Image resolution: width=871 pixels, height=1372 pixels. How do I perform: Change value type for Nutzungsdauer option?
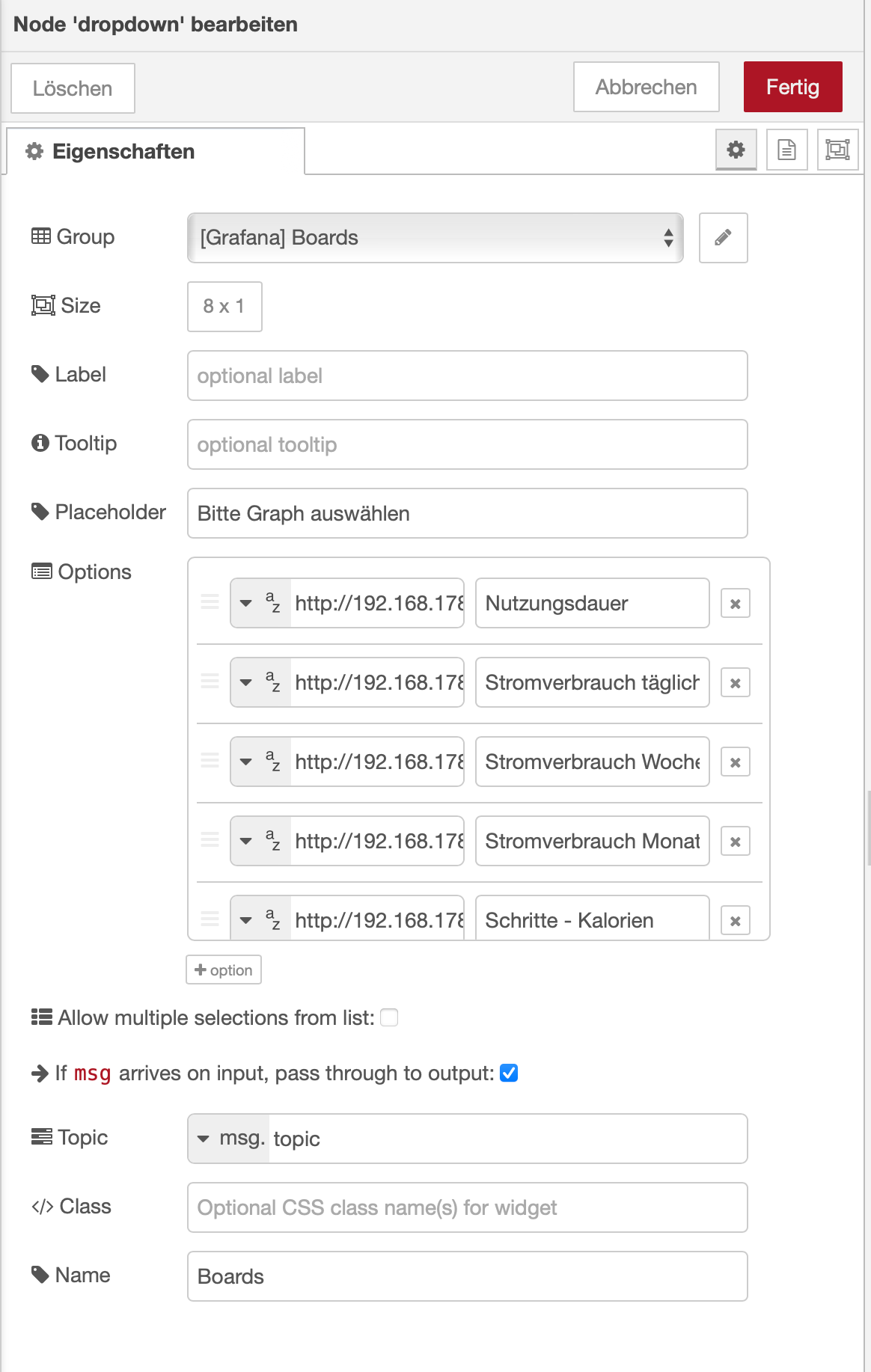[x=260, y=603]
